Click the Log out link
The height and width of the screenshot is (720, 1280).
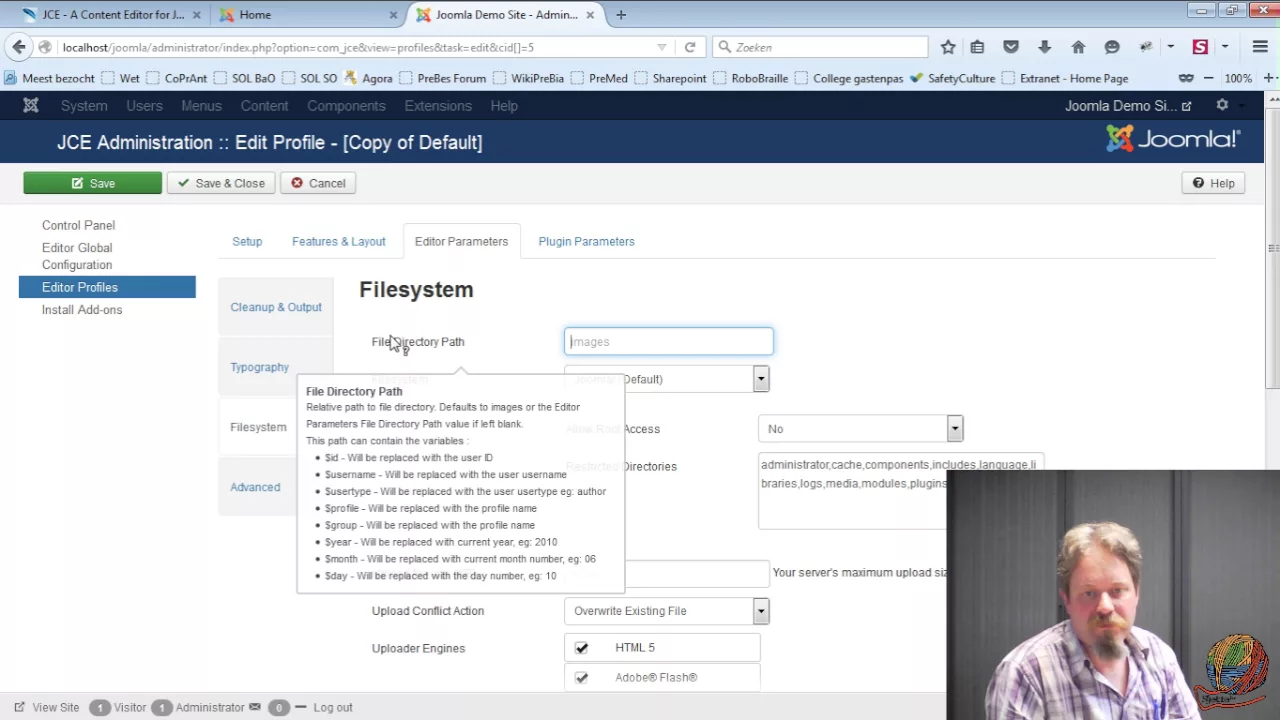click(x=333, y=707)
